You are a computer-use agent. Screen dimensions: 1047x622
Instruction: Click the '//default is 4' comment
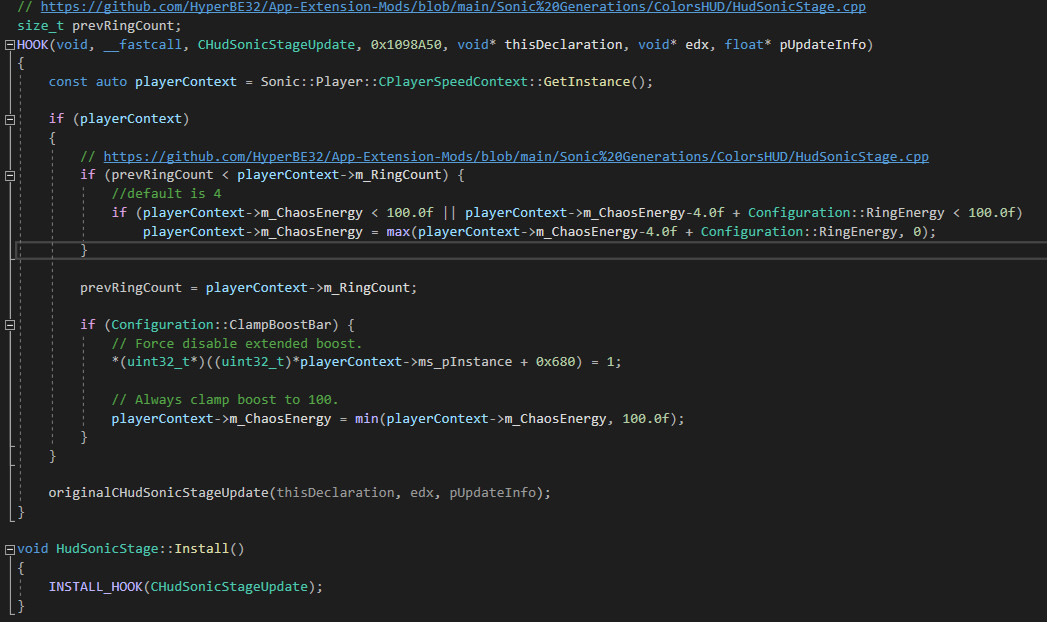[x=166, y=194]
